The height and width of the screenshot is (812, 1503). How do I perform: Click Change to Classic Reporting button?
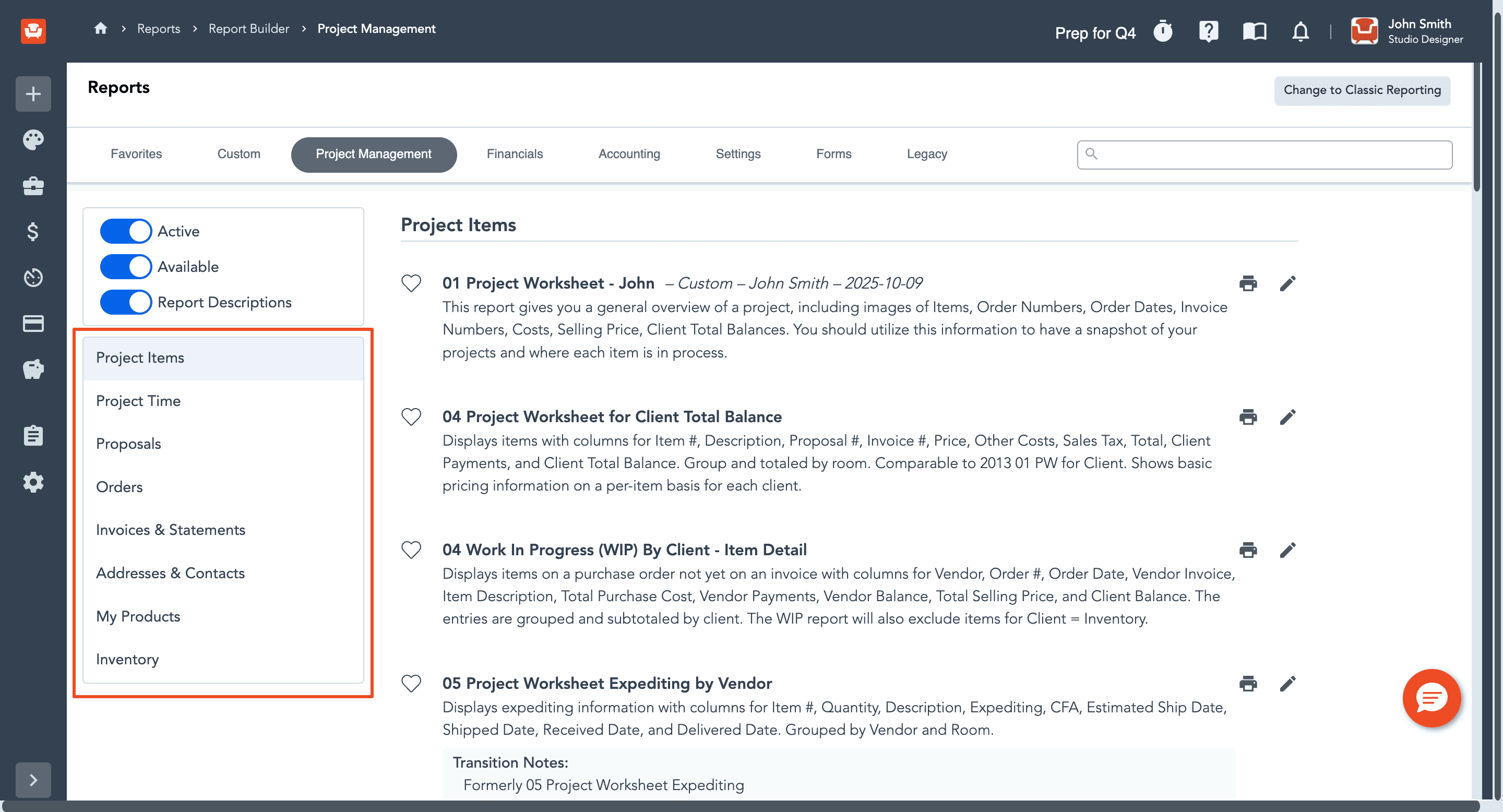click(x=1362, y=90)
